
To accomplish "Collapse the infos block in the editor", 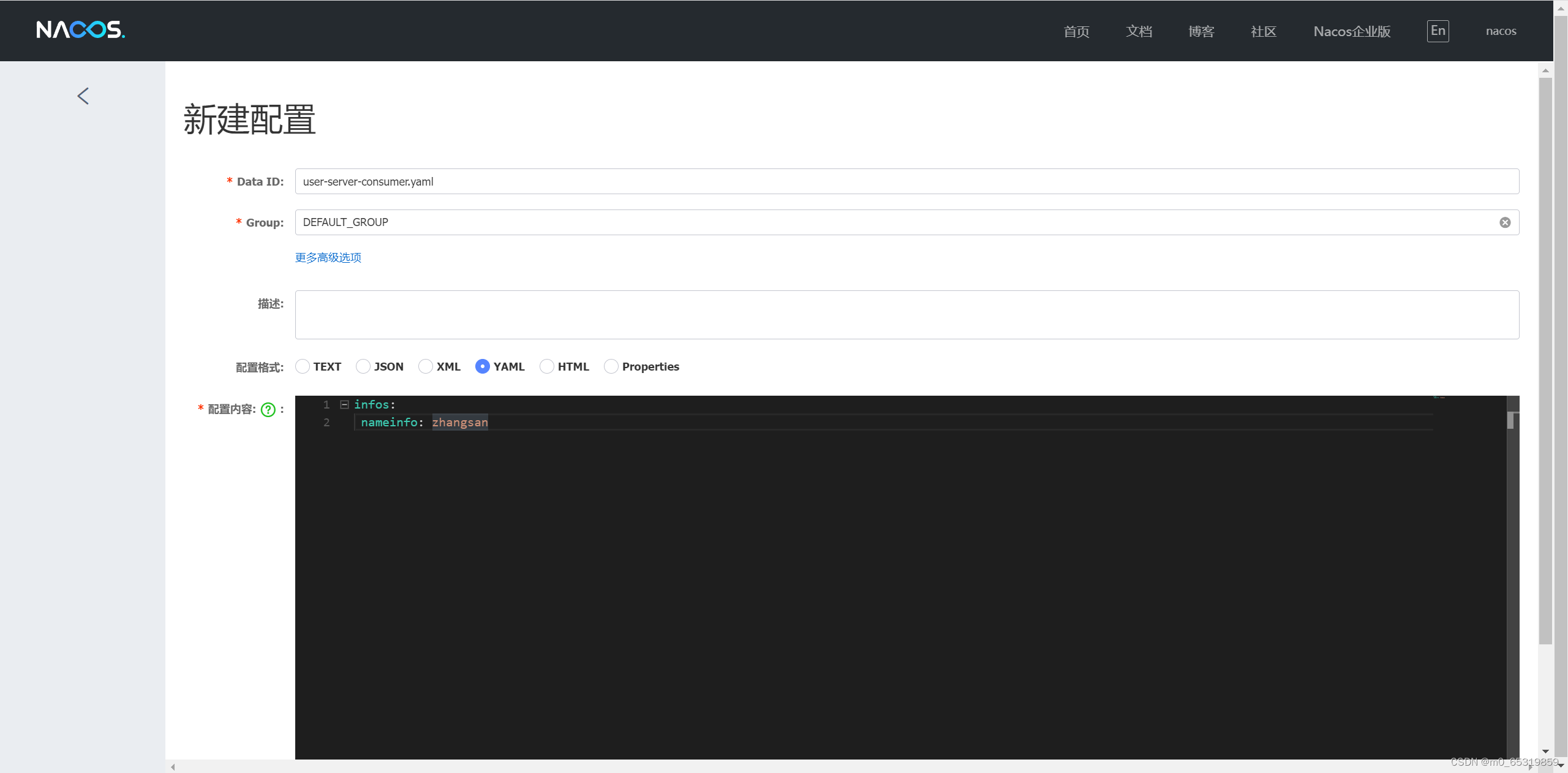I will coord(344,404).
